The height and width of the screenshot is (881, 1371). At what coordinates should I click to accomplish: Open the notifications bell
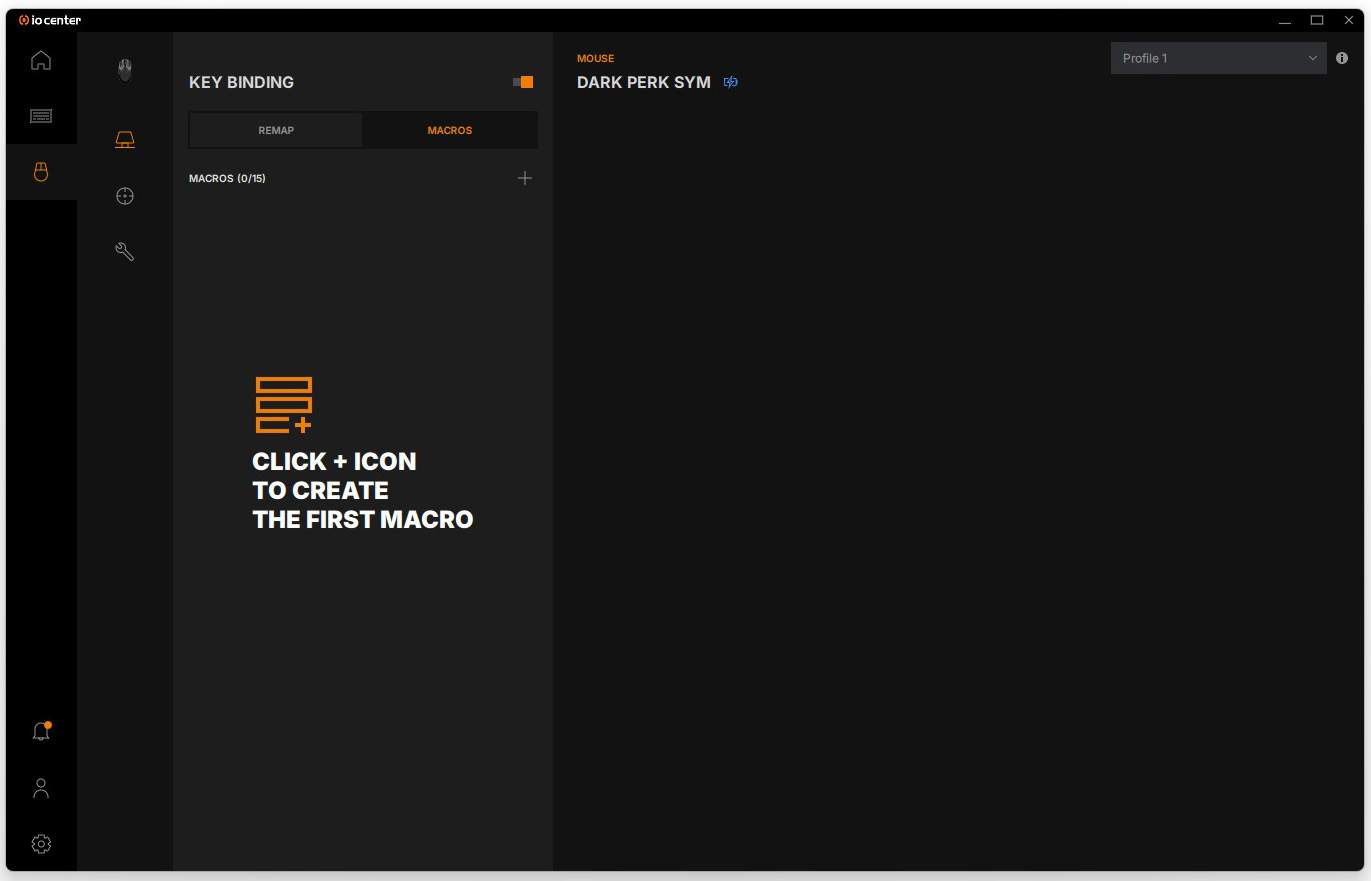41,732
